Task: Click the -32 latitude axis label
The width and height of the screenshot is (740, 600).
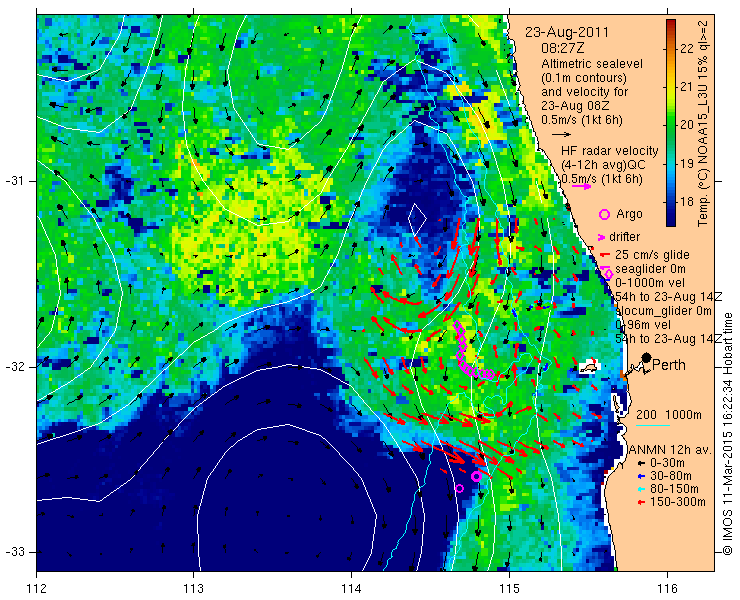Action: pyautogui.click(x=13, y=367)
